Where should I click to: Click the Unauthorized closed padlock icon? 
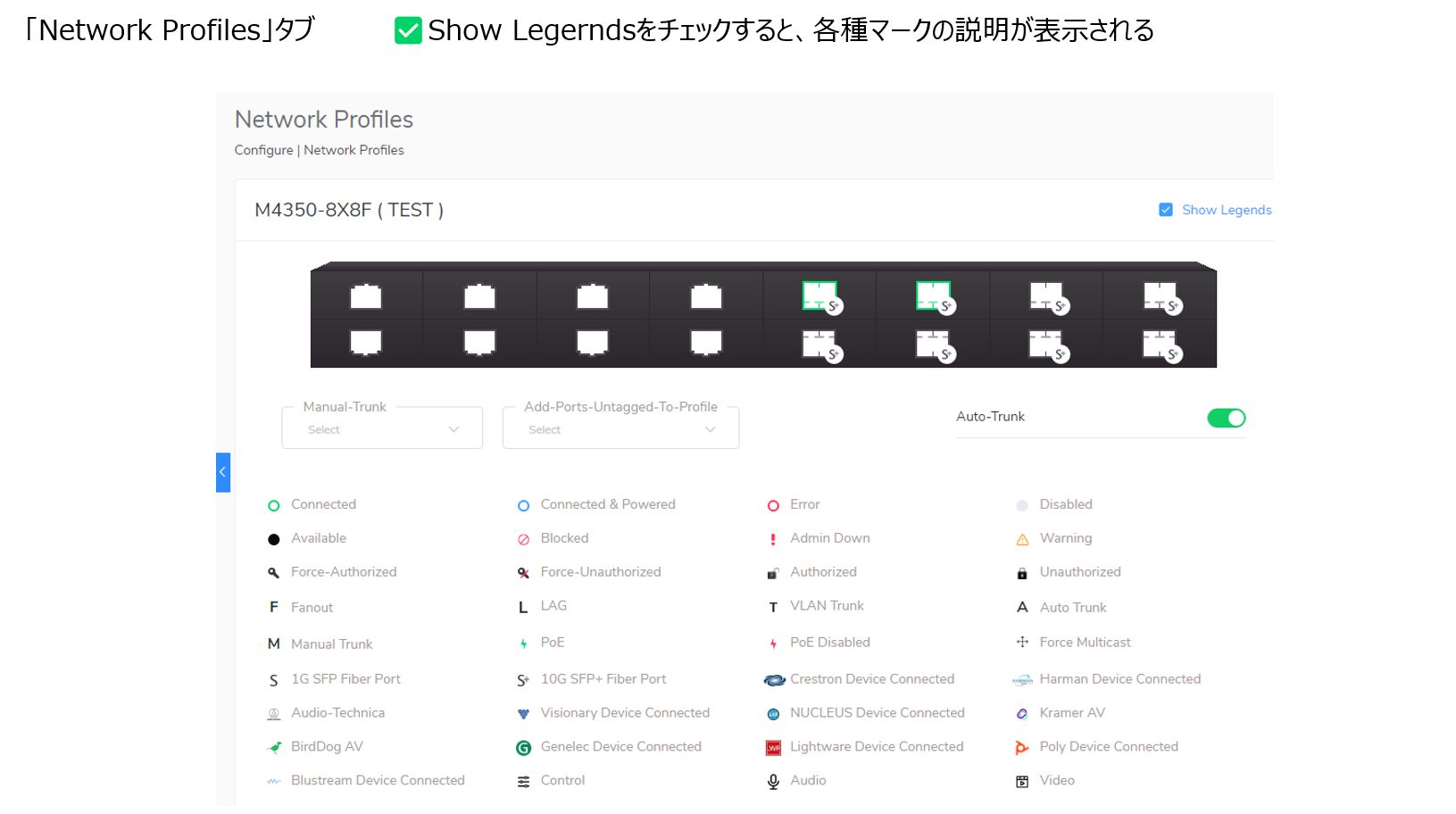(1022, 573)
